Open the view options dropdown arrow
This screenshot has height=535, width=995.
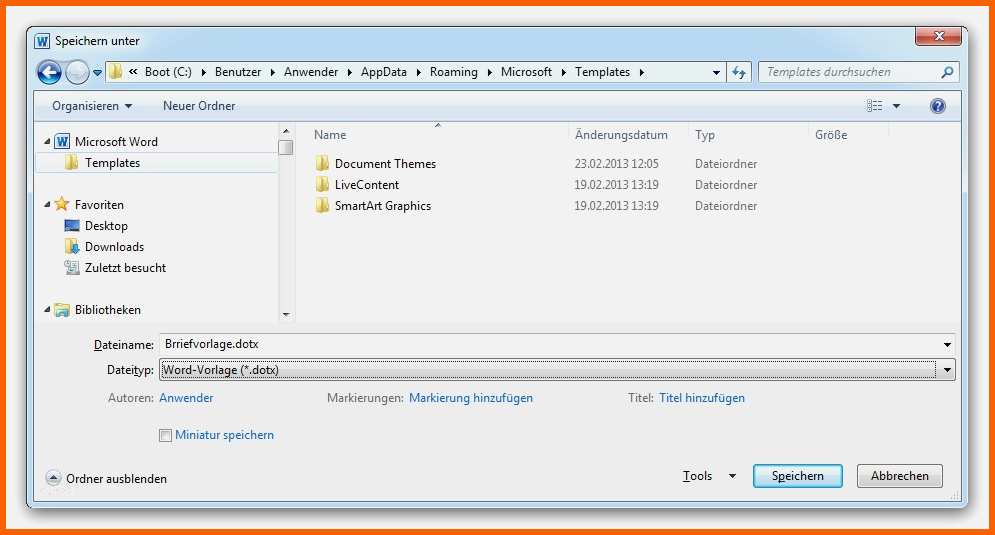coord(897,106)
